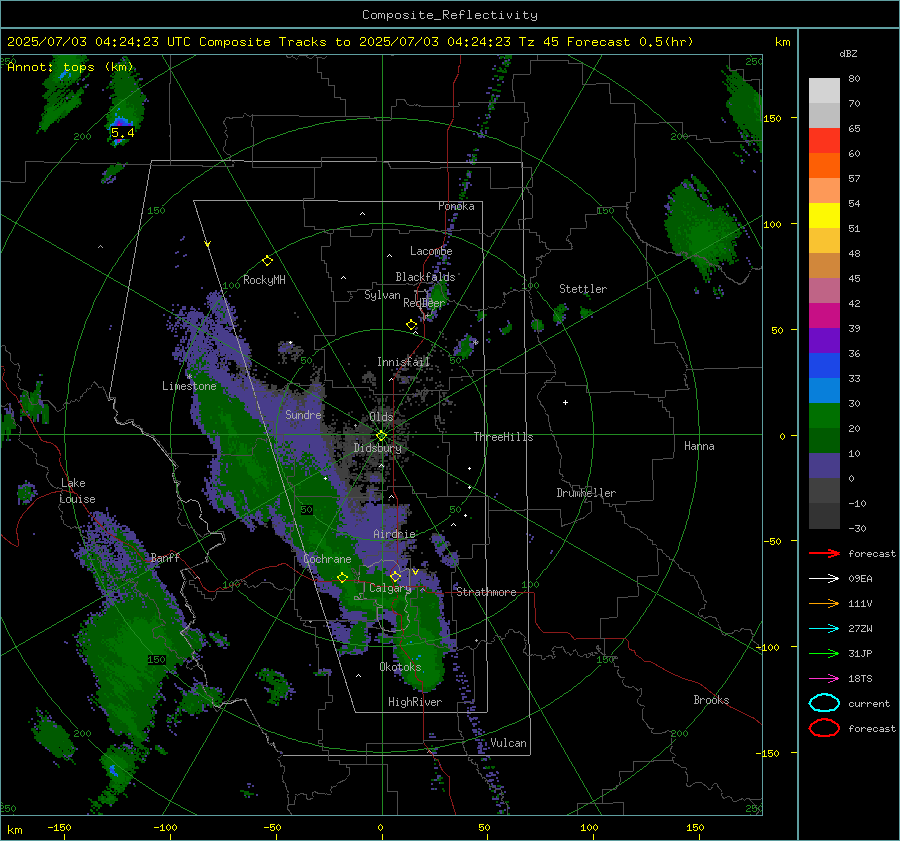Click the red 60-65 dBZ color swatch
This screenshot has width=900, height=841.
coord(824,141)
